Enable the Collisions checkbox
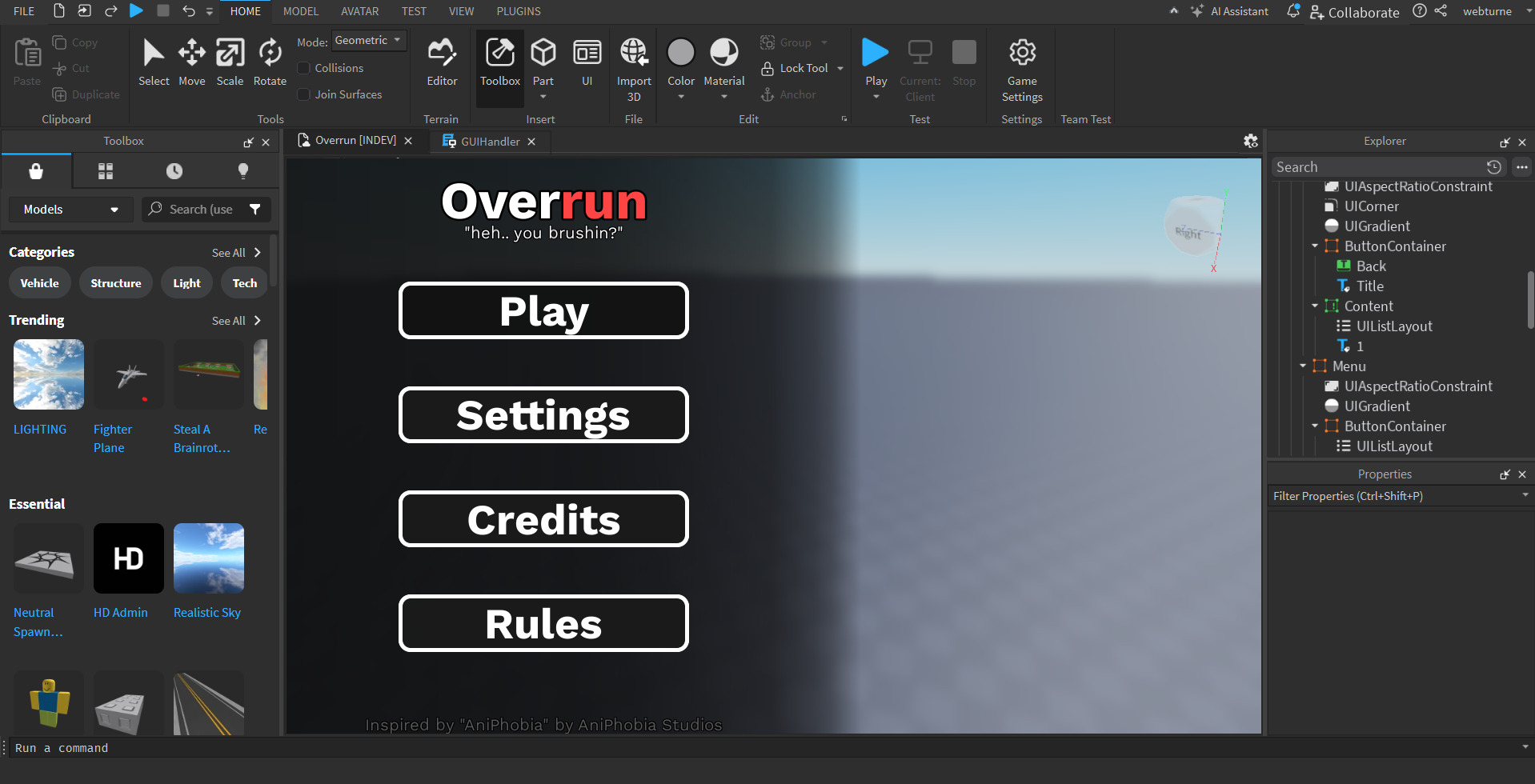The image size is (1535, 784). (304, 68)
